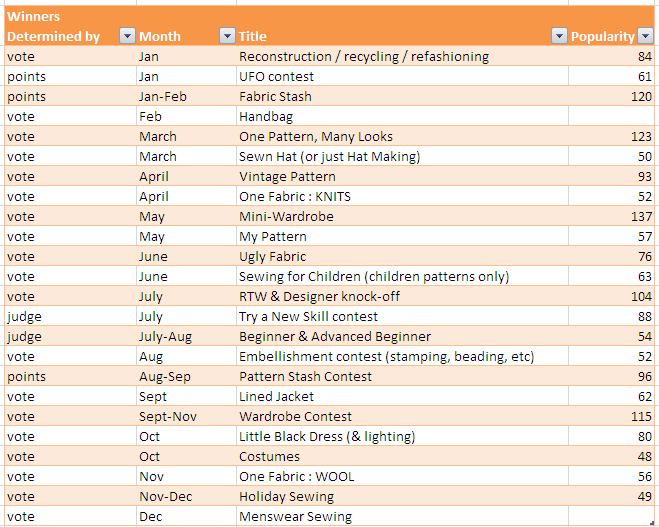Screen dimensions: 659x527
Task: Click the Pattern Stash Contest cell
Action: tap(402, 377)
